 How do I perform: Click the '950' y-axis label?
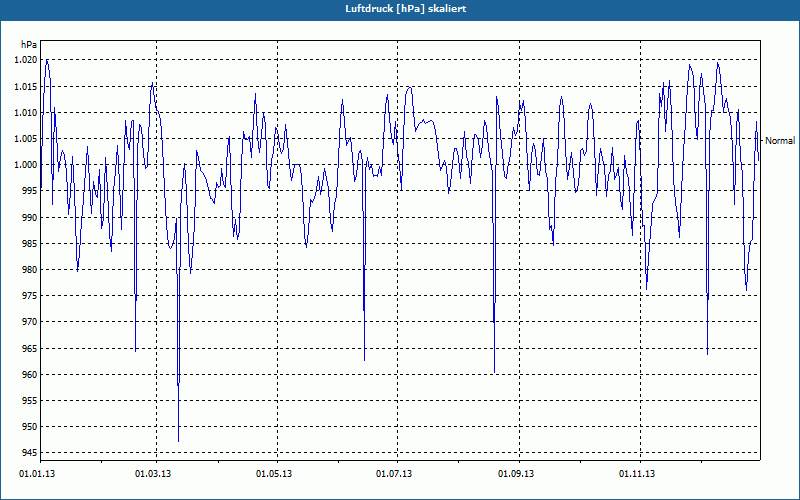click(30, 427)
